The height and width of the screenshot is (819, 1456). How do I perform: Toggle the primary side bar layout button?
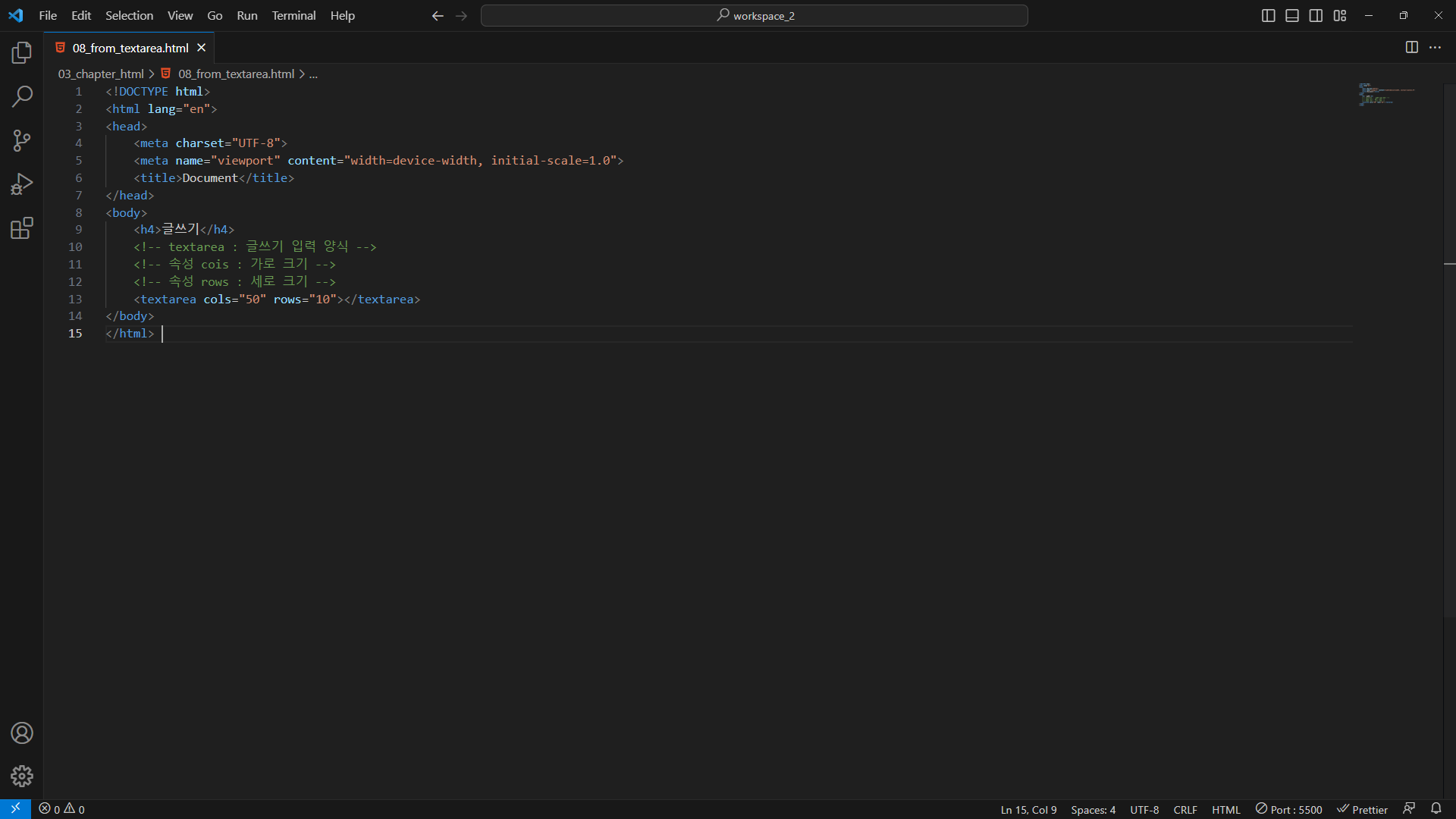[x=1268, y=16]
